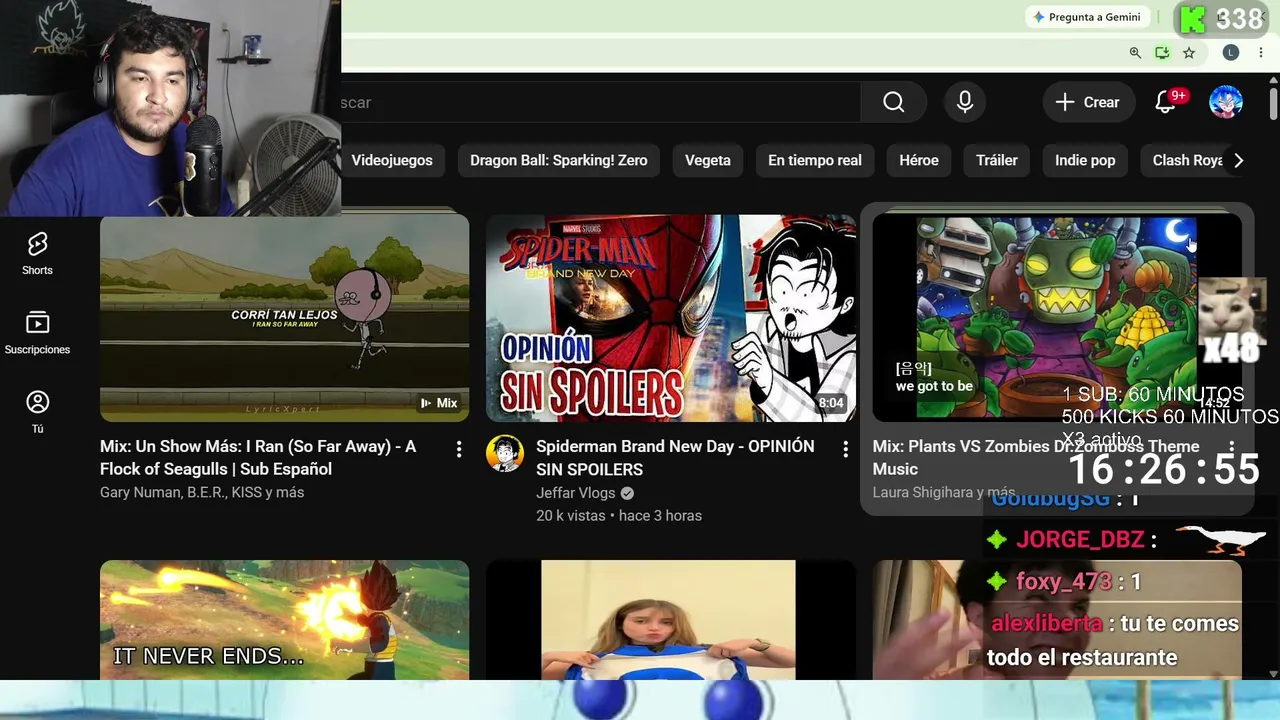This screenshot has height=720, width=1280.
Task: Open the Spiderman Brand New Day title link
Action: (x=675, y=457)
